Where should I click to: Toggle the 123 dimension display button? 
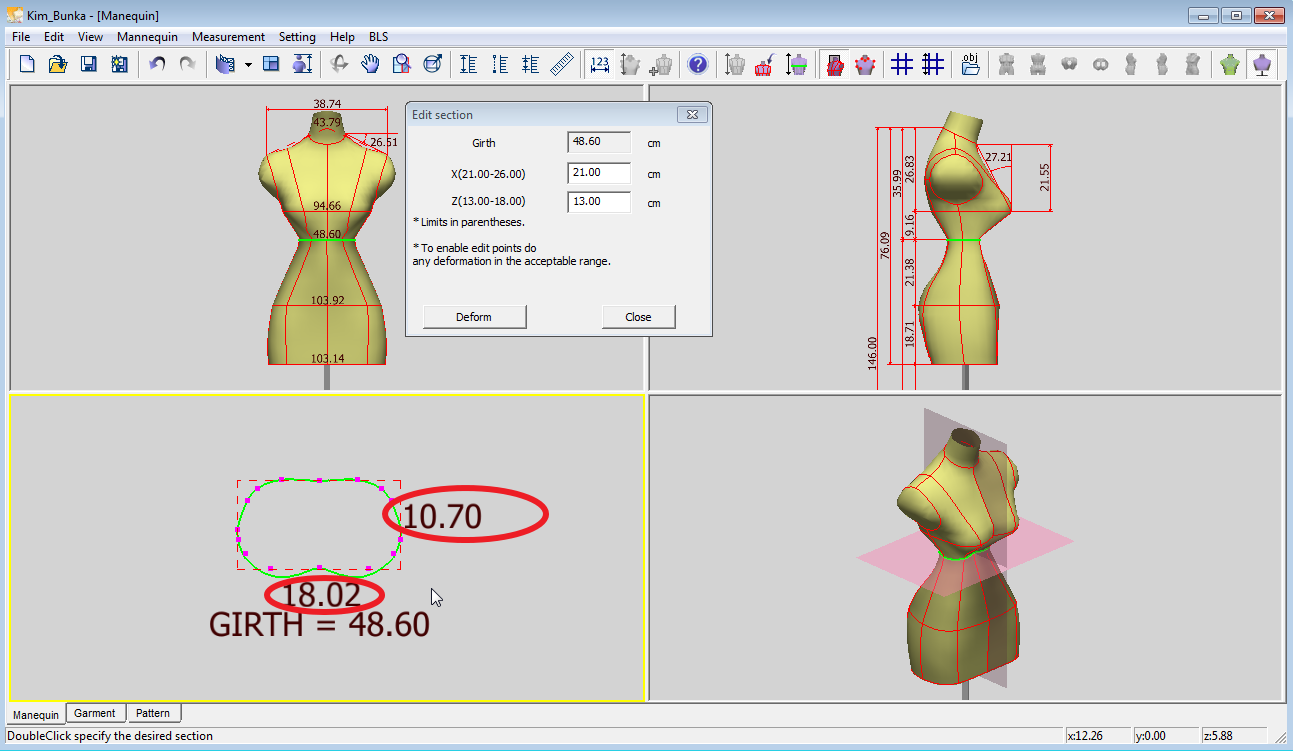[x=600, y=65]
